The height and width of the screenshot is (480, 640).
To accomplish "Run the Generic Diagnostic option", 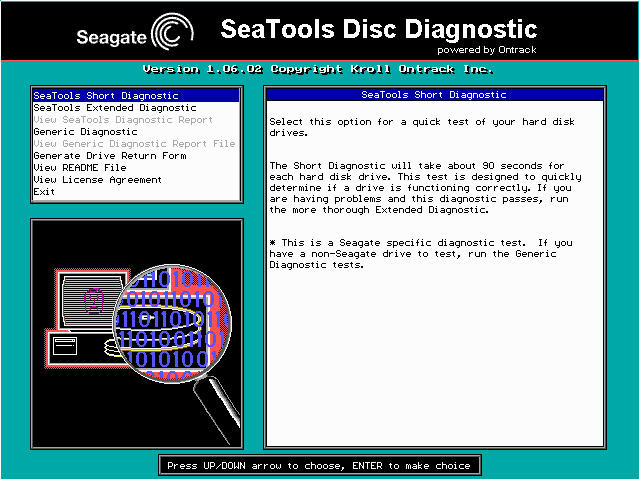I will 85,132.
